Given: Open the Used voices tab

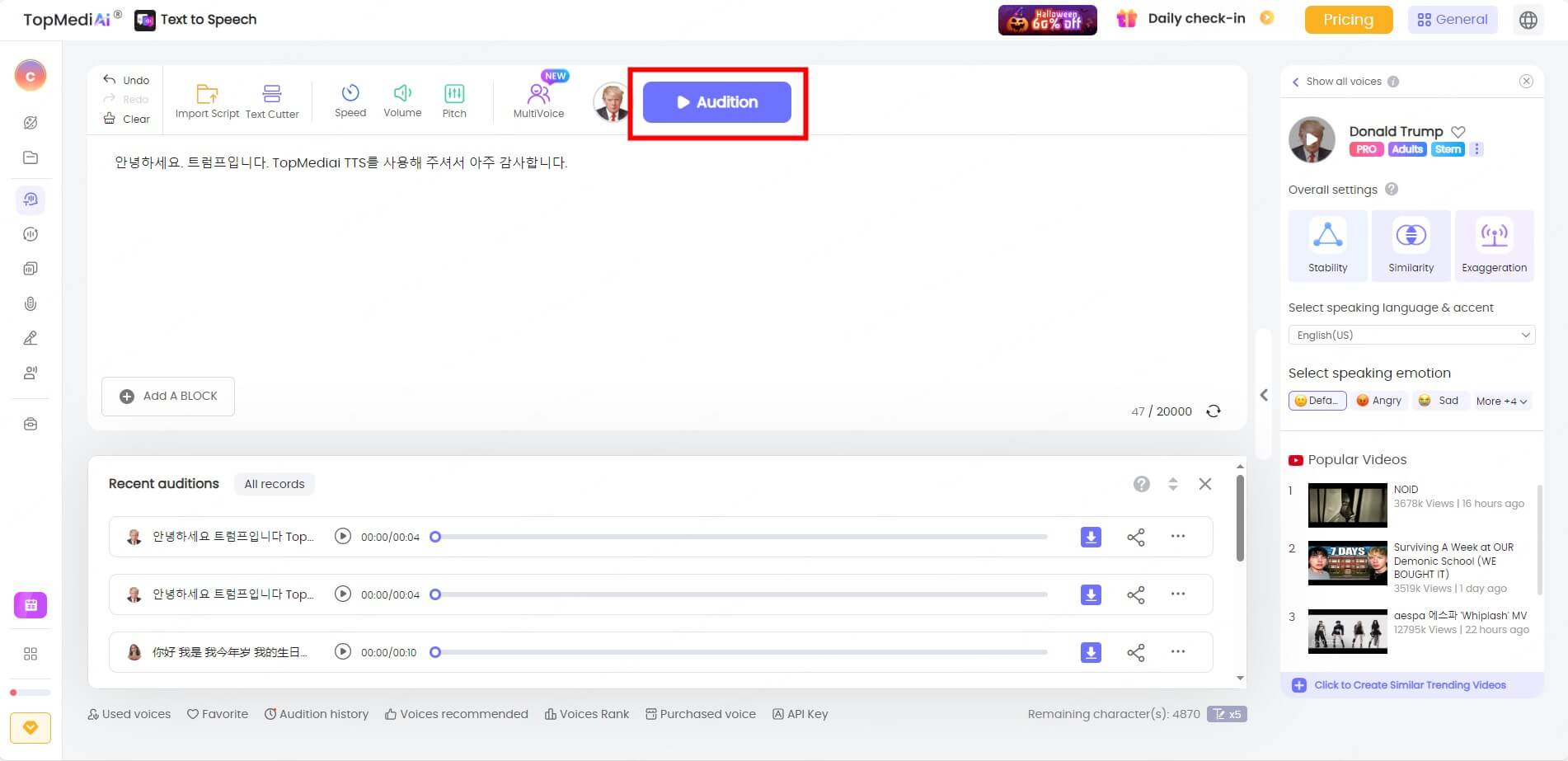Looking at the screenshot, I should (x=129, y=714).
